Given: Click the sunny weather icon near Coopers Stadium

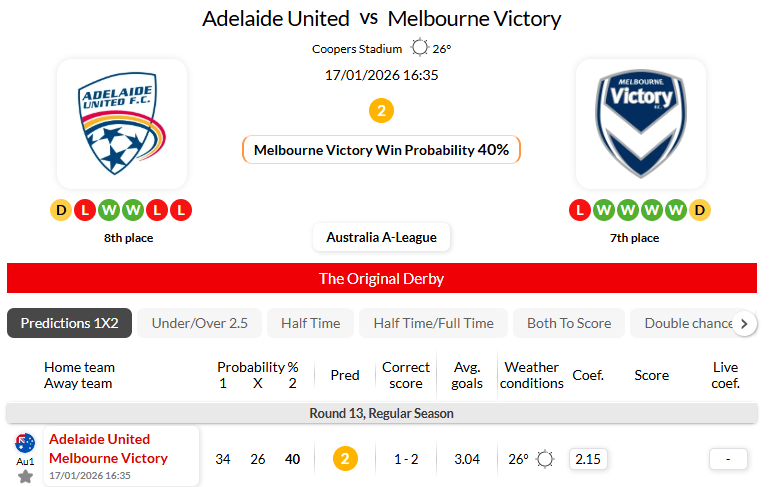Looking at the screenshot, I should point(419,48).
